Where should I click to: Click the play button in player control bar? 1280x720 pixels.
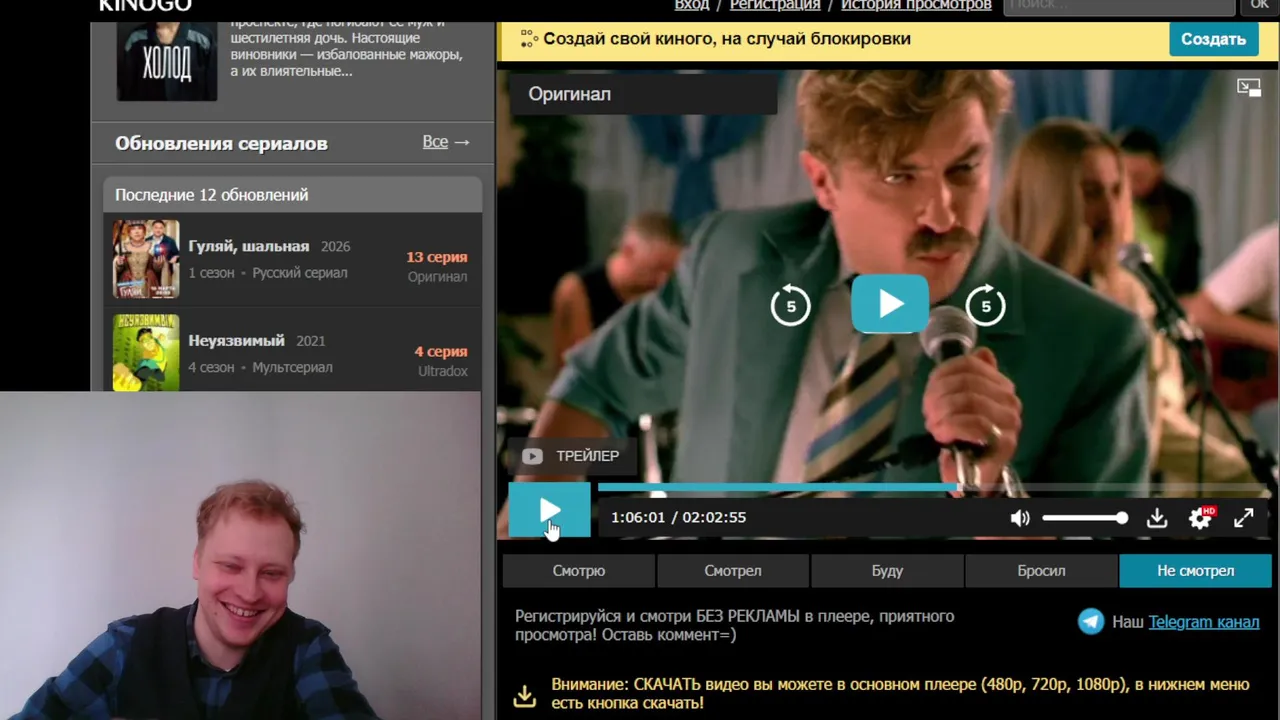coord(549,512)
